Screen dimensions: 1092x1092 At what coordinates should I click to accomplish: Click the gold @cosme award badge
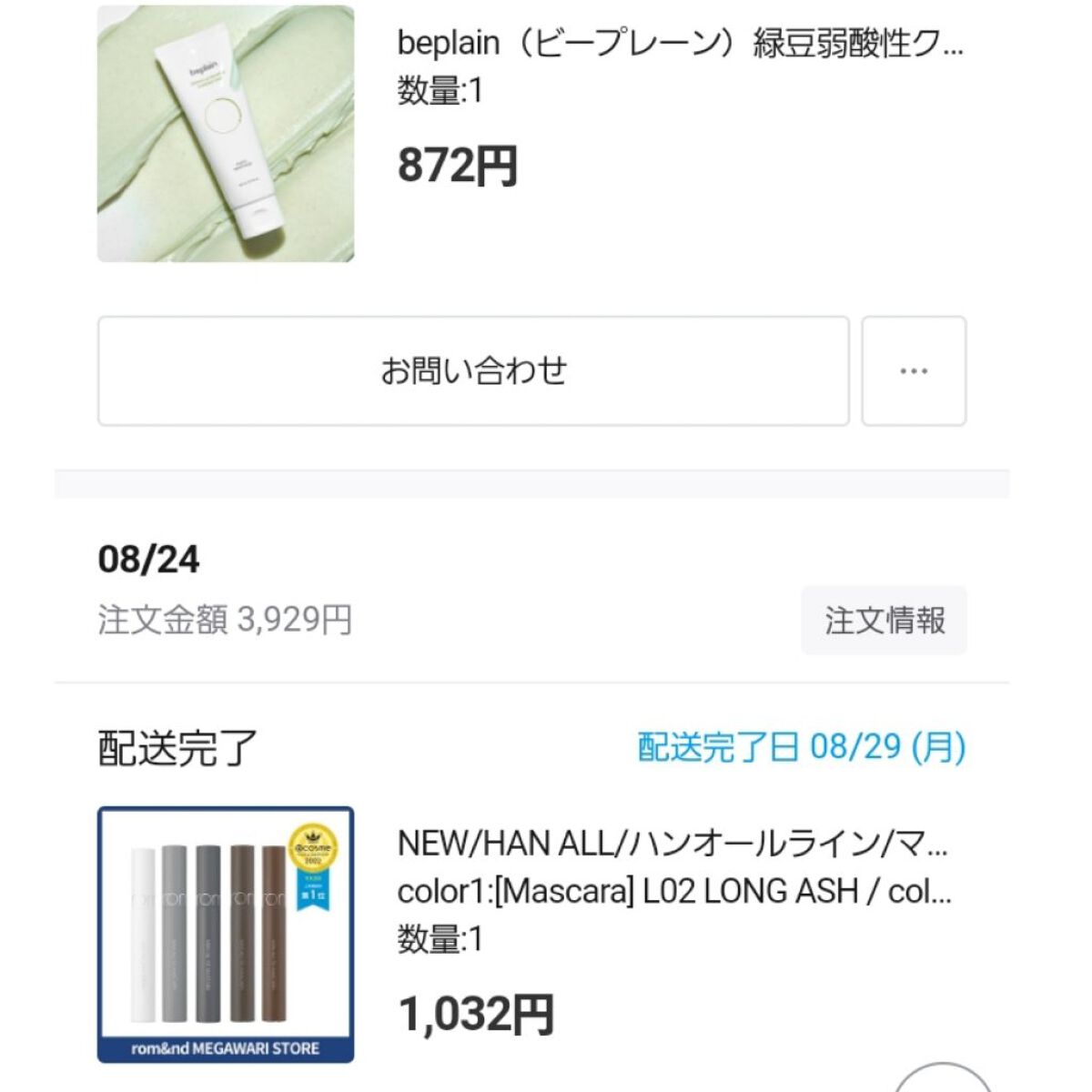[312, 848]
